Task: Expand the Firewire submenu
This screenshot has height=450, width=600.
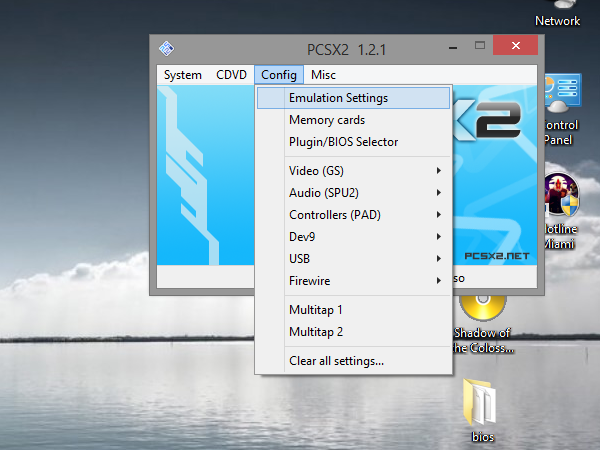Action: (353, 281)
